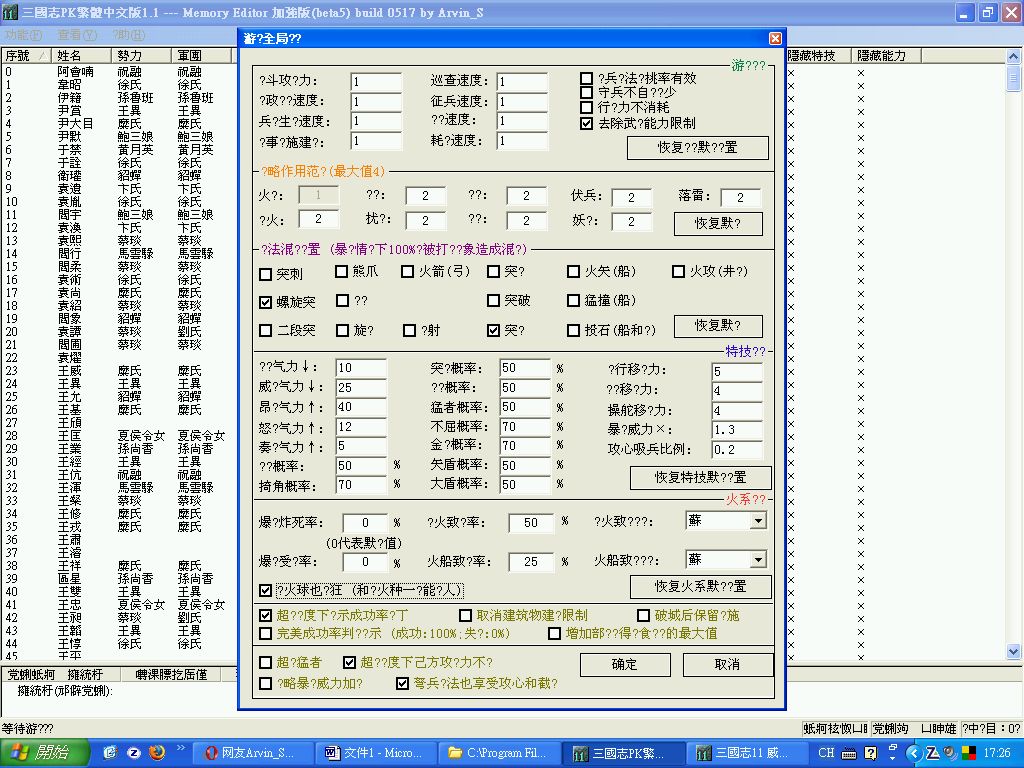Open the 查看(V) menu
This screenshot has height=768, width=1024.
pos(76,34)
